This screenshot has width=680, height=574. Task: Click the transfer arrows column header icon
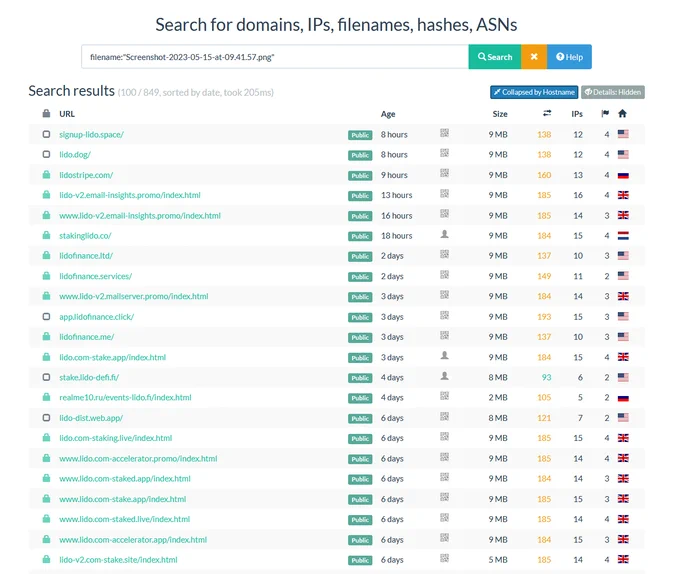[547, 113]
